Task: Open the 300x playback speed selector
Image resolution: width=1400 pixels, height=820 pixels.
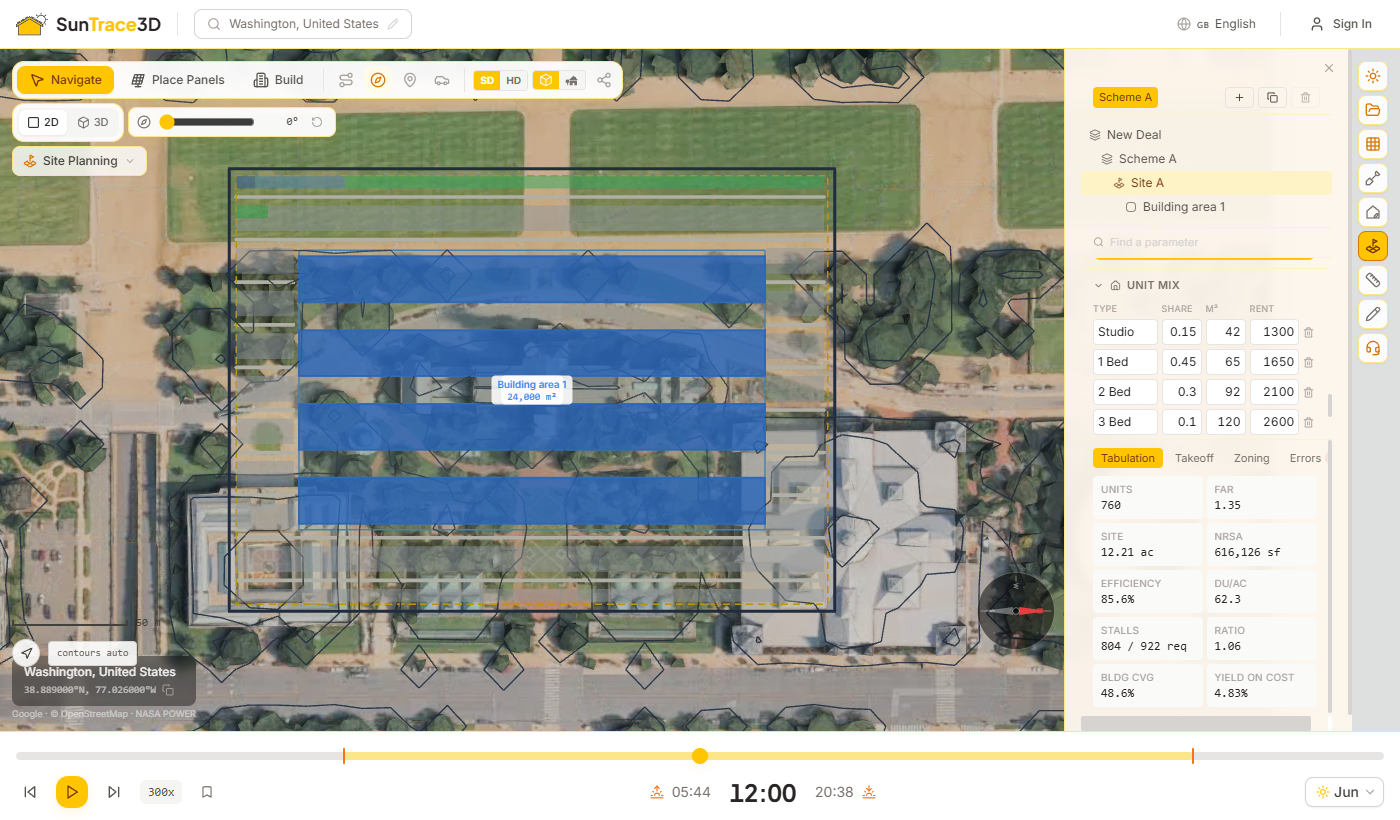Action: 161,792
